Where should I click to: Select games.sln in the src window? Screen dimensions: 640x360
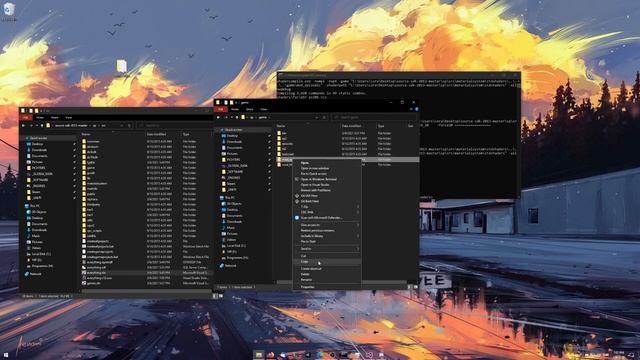coord(93,283)
